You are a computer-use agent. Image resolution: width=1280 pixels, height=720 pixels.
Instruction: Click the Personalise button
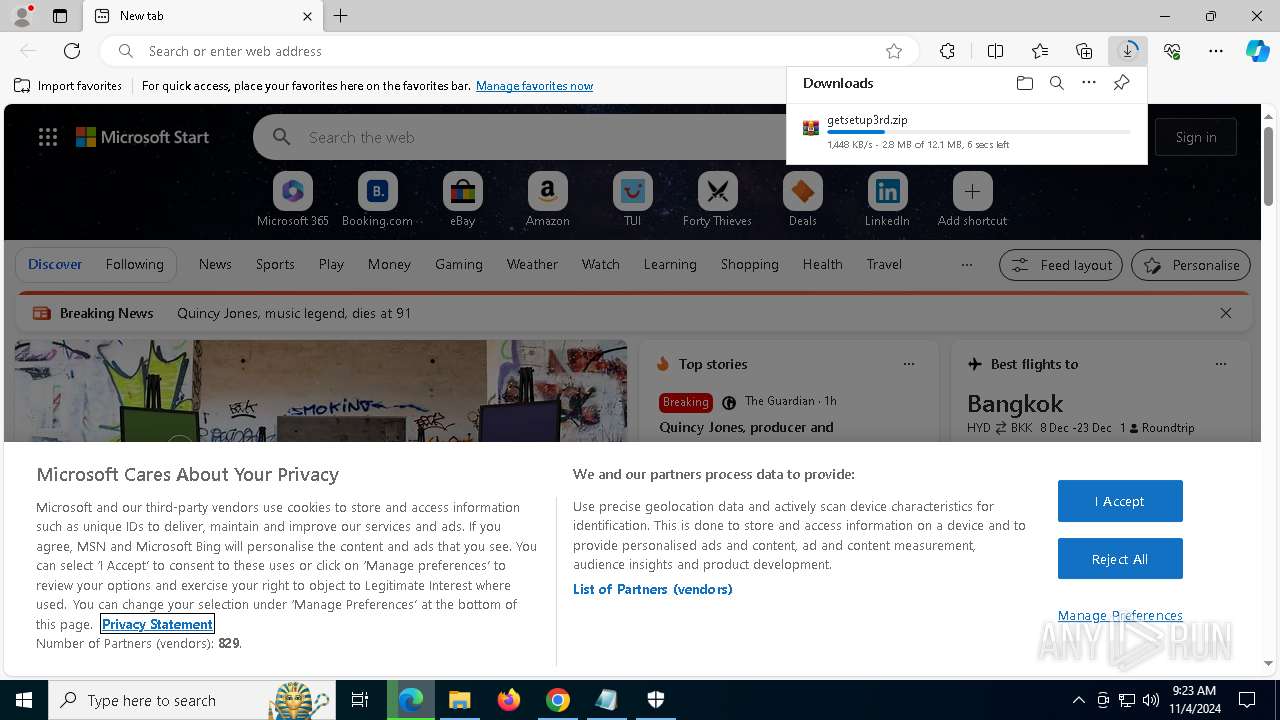tap(1191, 265)
